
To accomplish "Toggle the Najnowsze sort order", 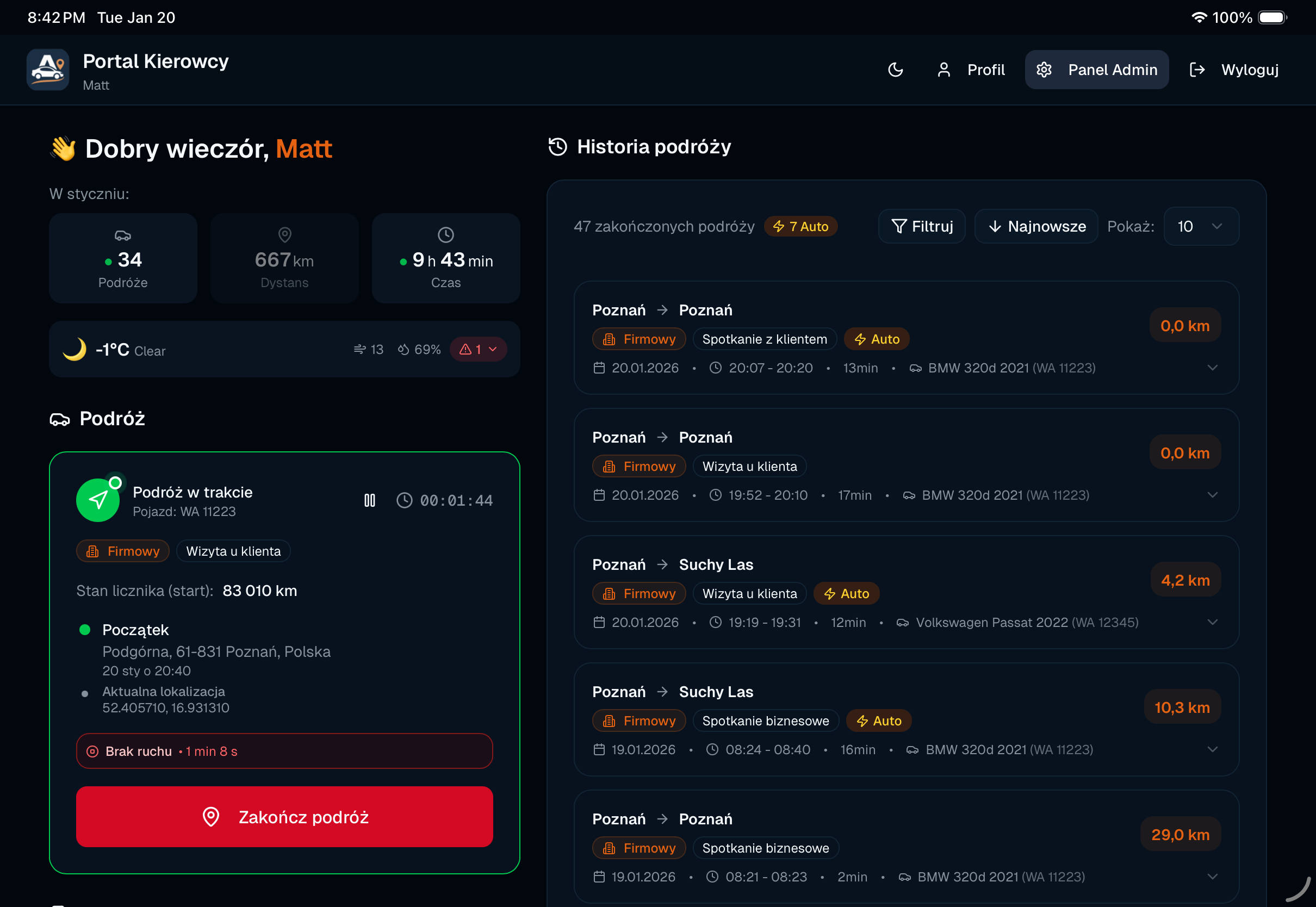I will 1036,226.
